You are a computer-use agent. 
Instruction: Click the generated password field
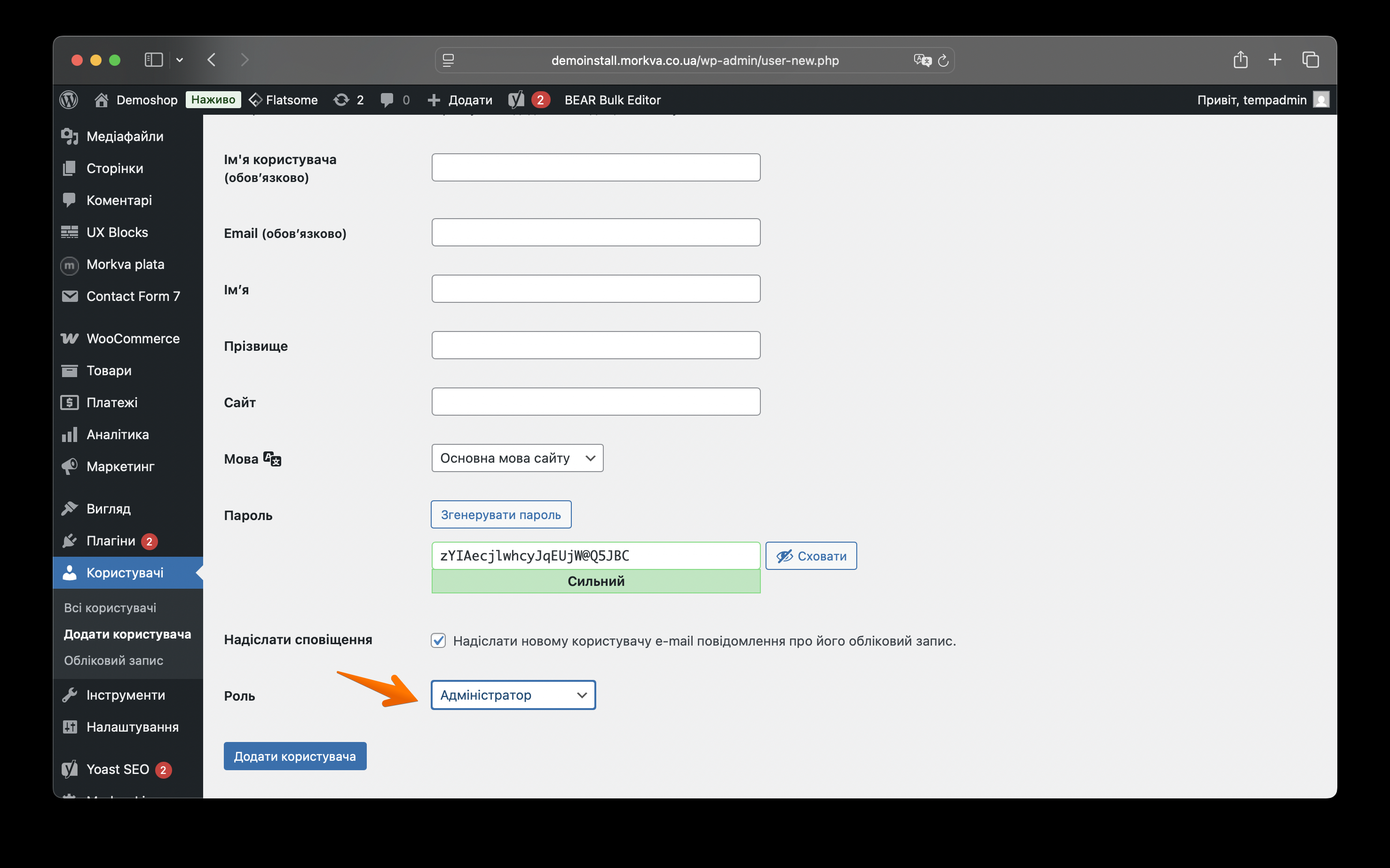click(x=596, y=556)
